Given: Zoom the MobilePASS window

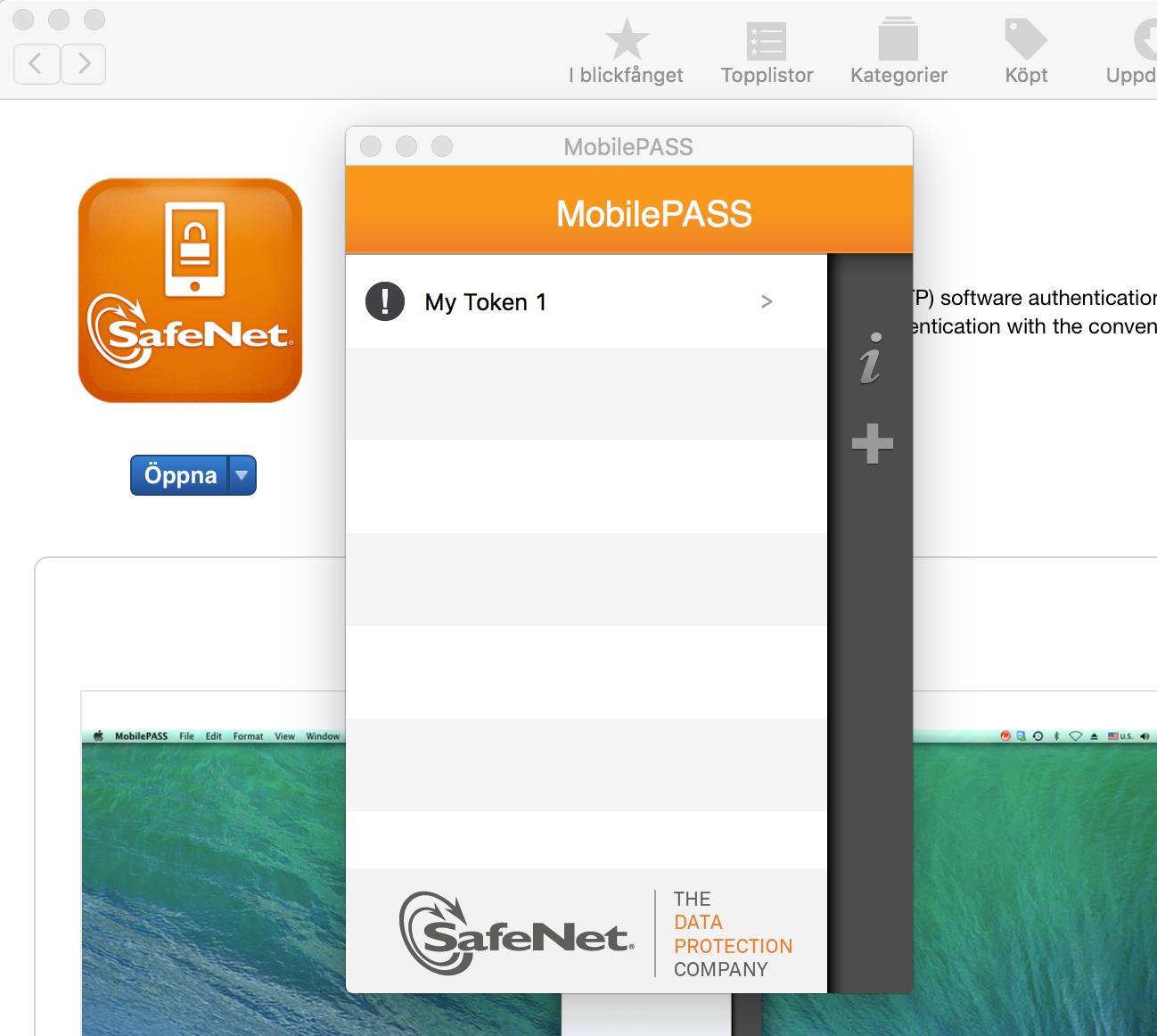Looking at the screenshot, I should click(442, 146).
